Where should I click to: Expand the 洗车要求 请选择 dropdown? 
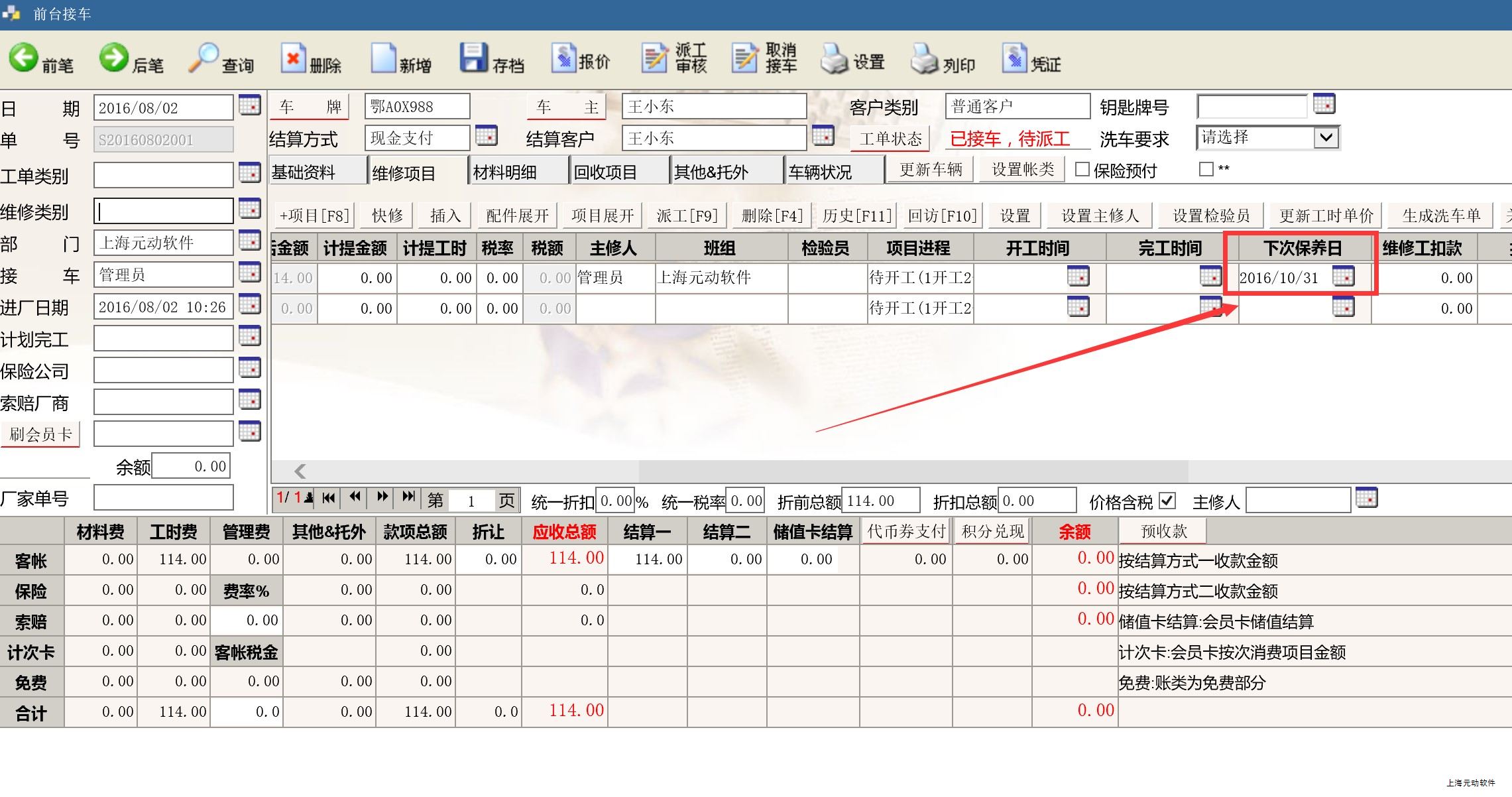pyautogui.click(x=1326, y=138)
